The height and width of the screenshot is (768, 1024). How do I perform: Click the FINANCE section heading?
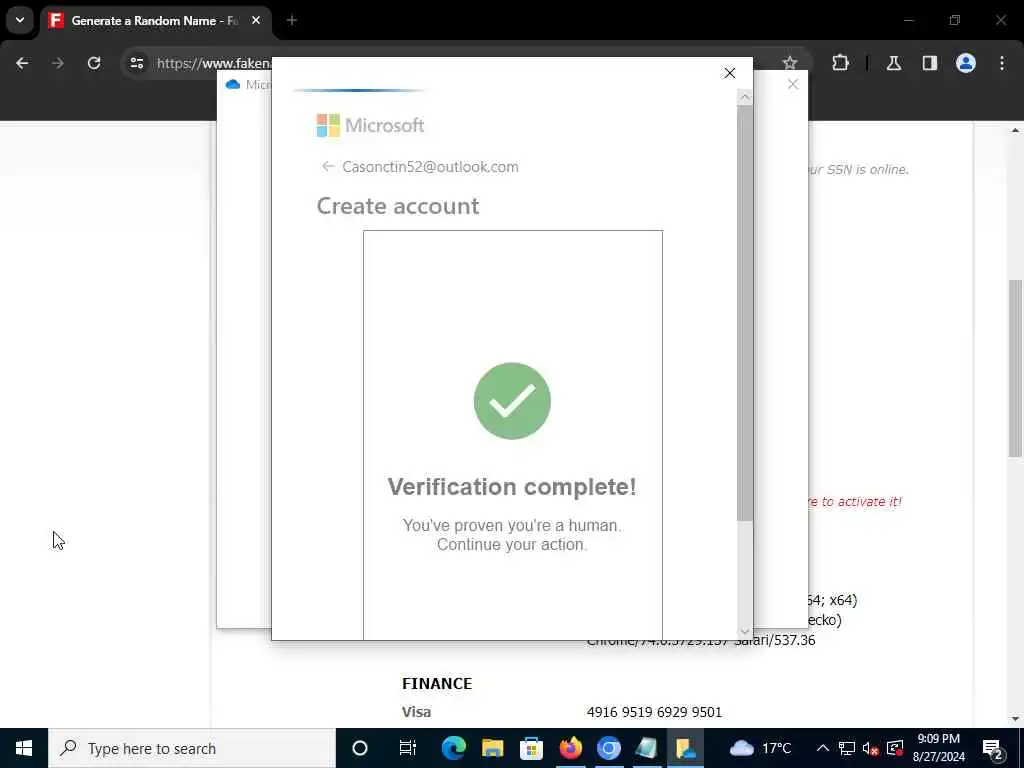pyautogui.click(x=437, y=683)
